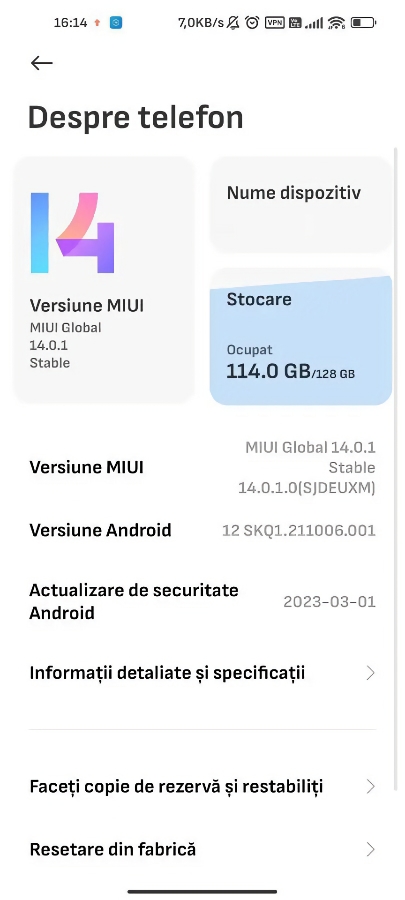Open chevron beside Informații detaliate și specificații

(x=371, y=673)
